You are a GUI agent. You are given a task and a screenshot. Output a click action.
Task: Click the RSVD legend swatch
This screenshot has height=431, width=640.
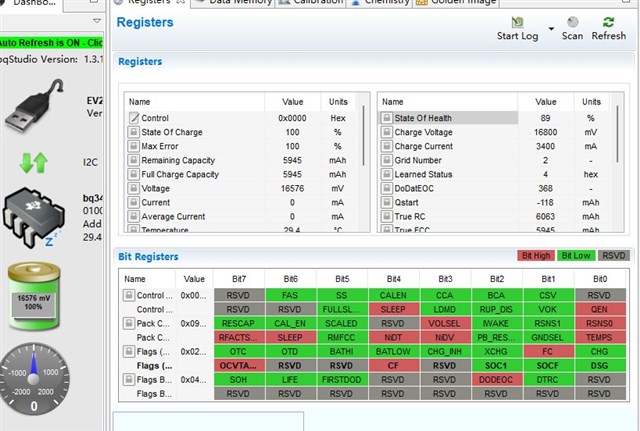614,255
